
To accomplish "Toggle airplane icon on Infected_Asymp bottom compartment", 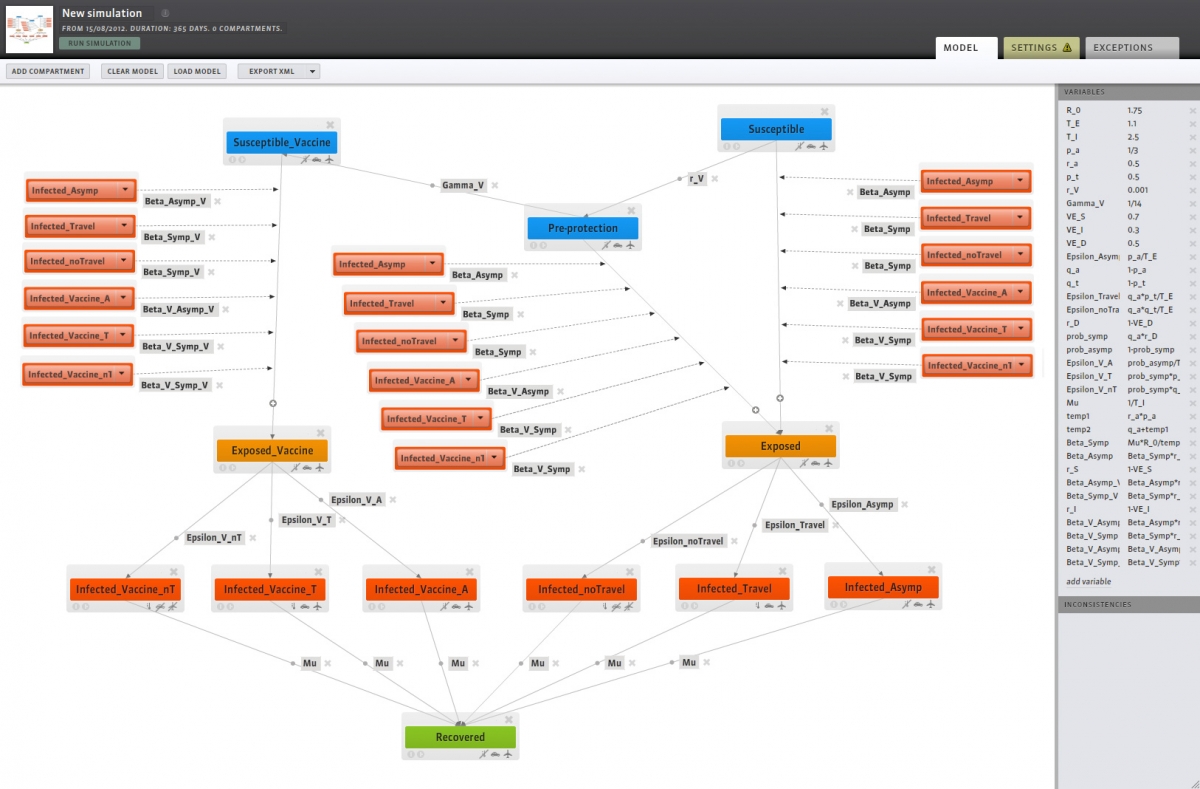I will (930, 603).
